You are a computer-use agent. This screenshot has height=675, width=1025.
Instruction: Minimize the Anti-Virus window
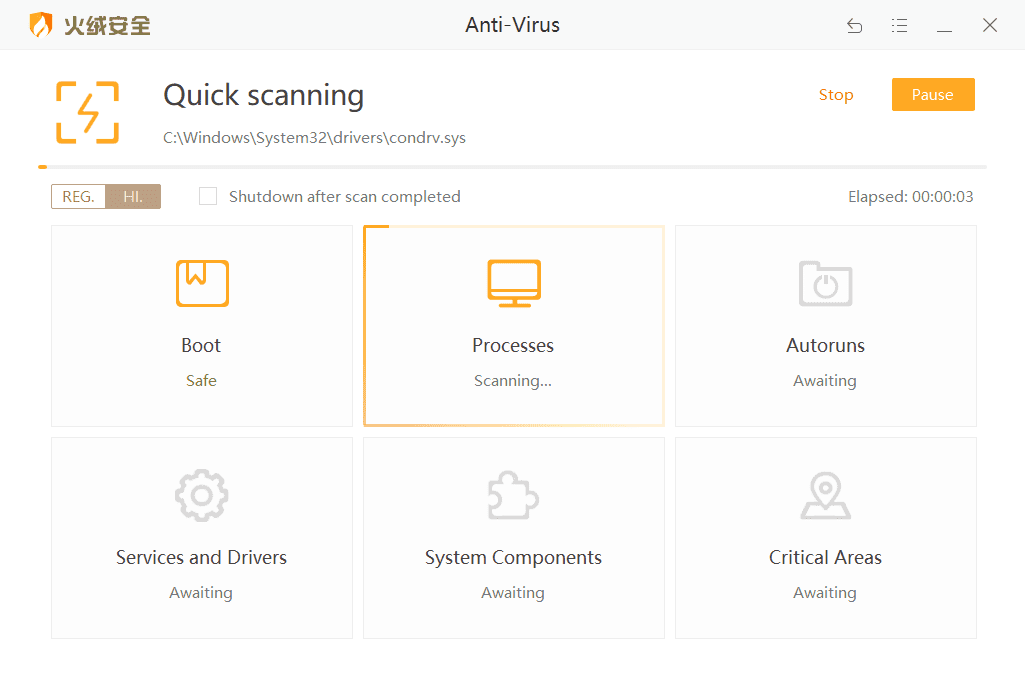coord(944,26)
